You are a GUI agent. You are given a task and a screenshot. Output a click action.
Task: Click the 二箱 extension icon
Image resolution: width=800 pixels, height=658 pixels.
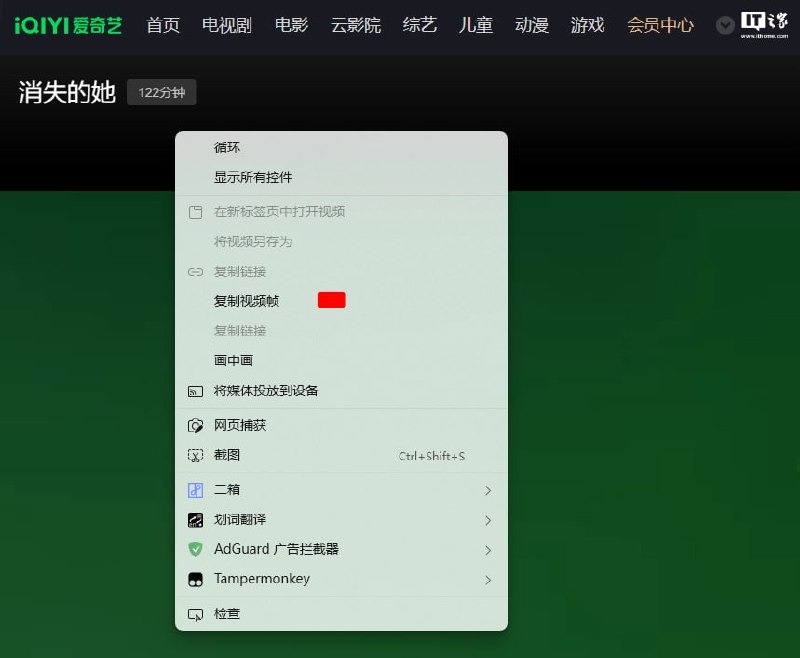pyautogui.click(x=196, y=490)
